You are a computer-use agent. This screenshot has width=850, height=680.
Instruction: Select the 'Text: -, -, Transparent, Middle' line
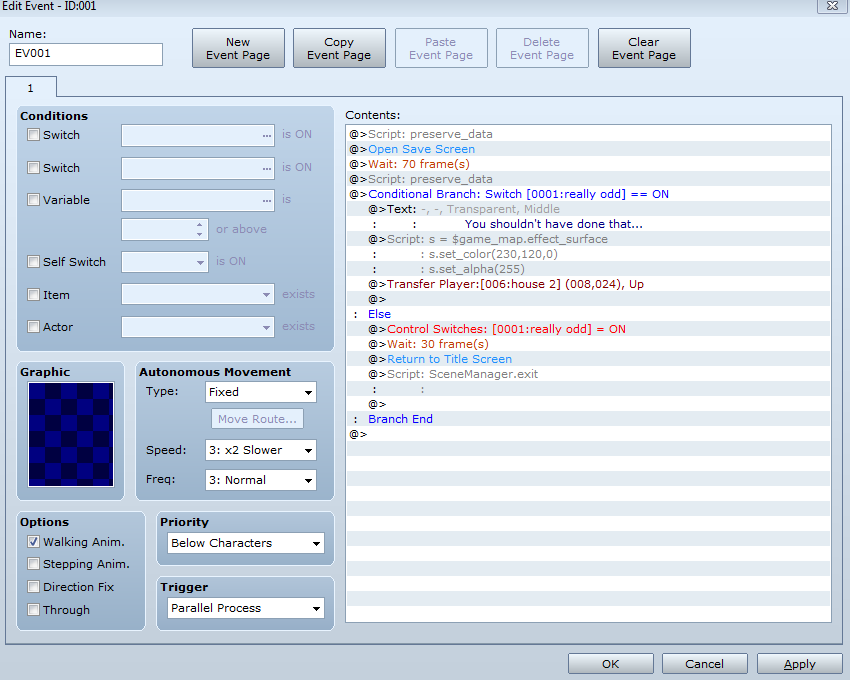tap(588, 209)
